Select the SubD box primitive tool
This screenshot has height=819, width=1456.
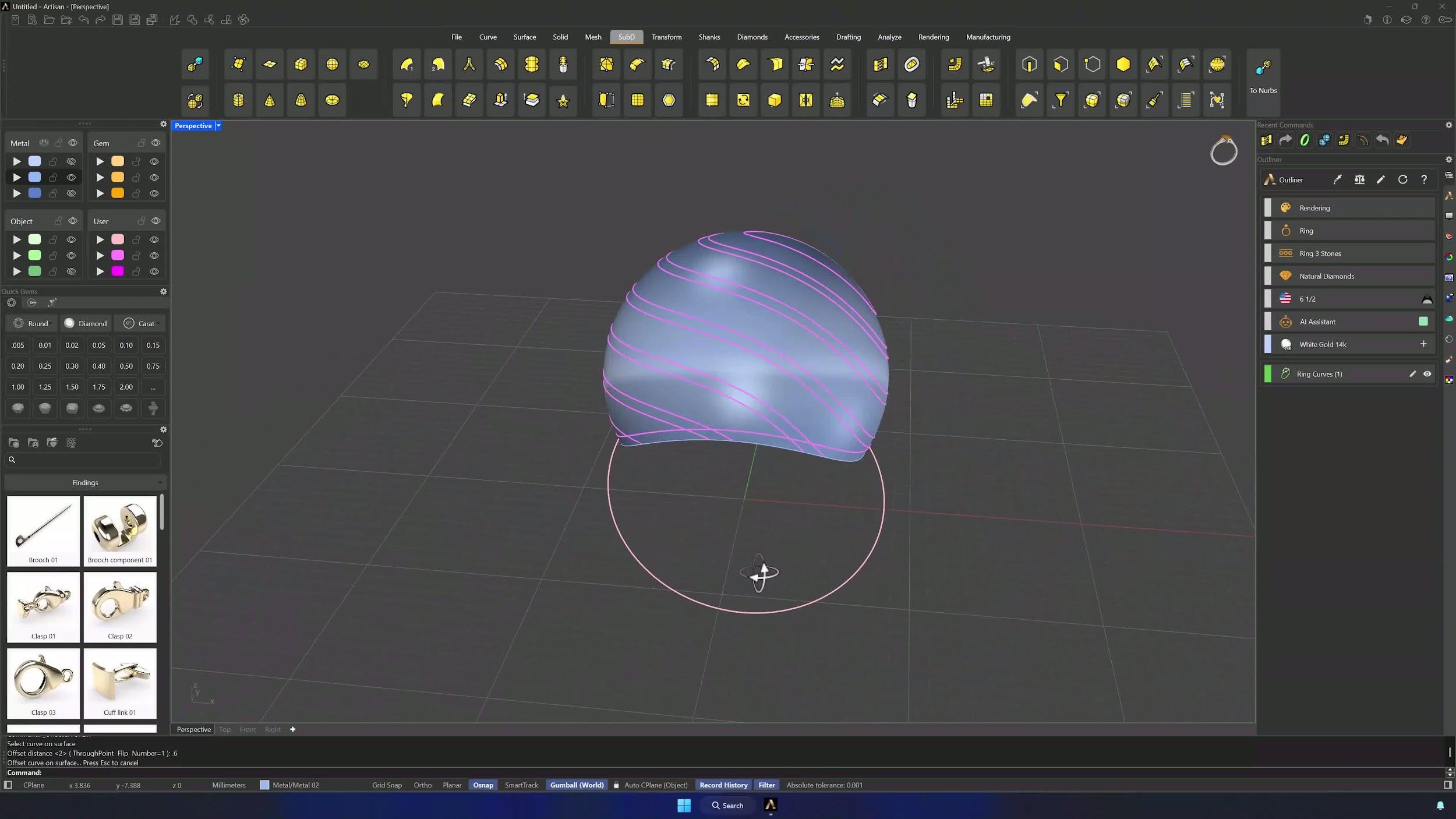pos(301,64)
